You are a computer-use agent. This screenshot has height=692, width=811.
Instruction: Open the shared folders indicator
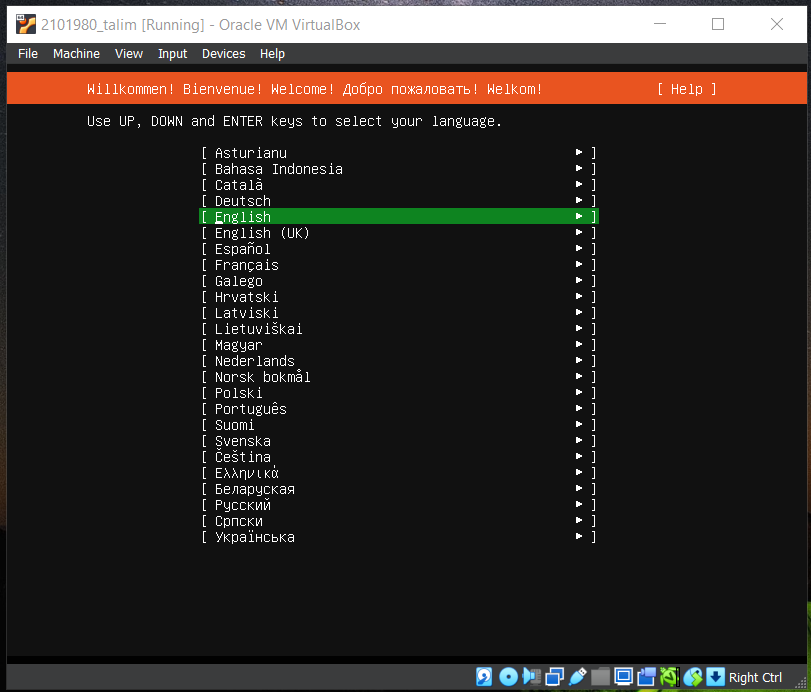pyautogui.click(x=600, y=676)
